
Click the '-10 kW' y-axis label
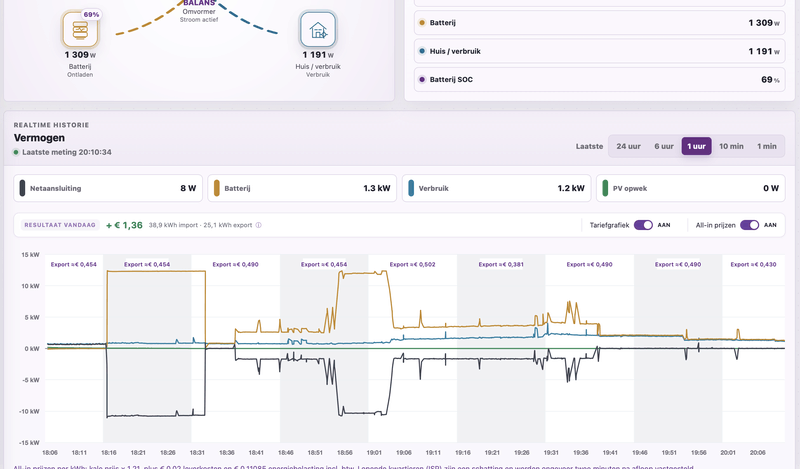click(29, 411)
